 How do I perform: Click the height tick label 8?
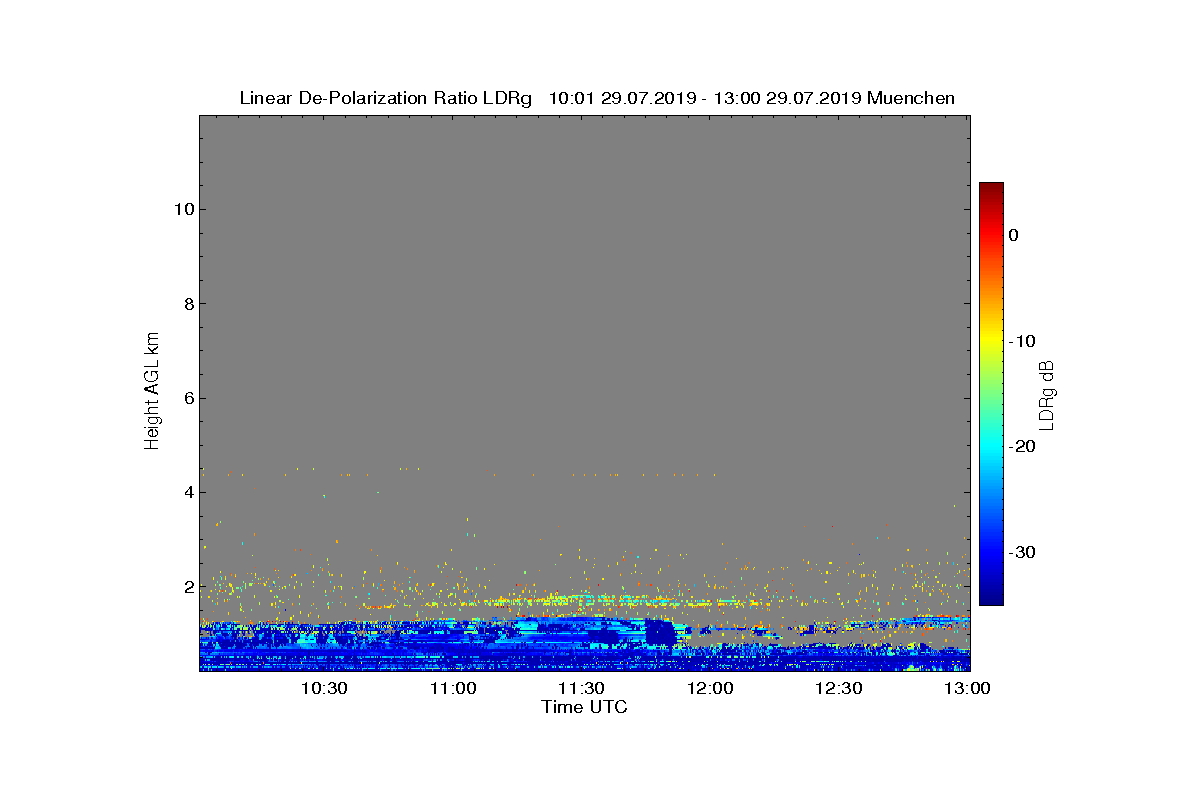click(187, 303)
